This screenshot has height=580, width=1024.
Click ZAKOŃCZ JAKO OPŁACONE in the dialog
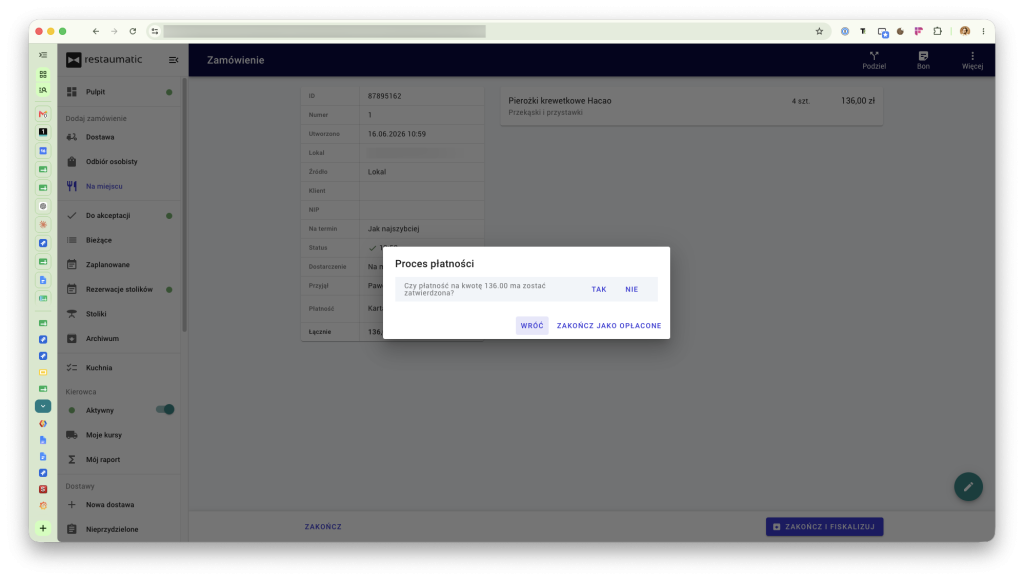(x=609, y=325)
